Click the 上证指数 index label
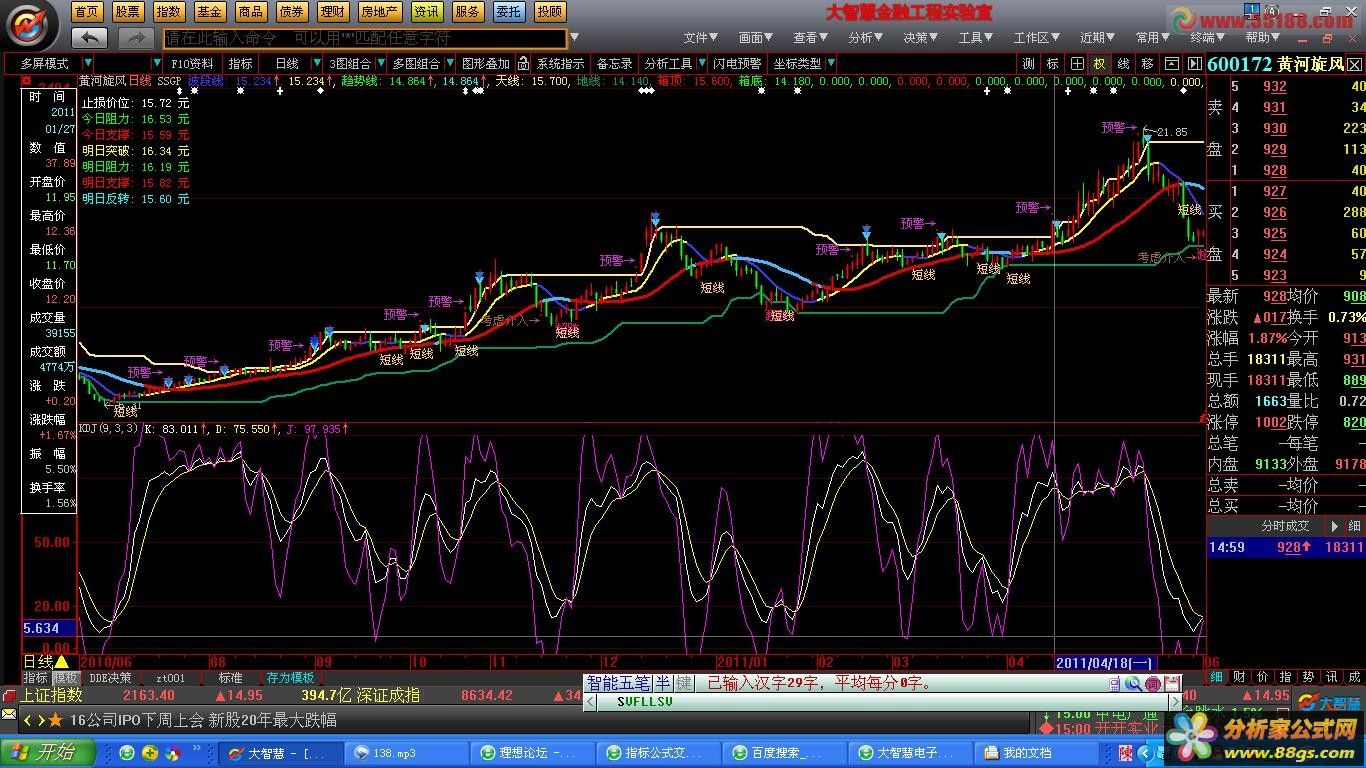This screenshot has width=1366, height=768. point(52,695)
